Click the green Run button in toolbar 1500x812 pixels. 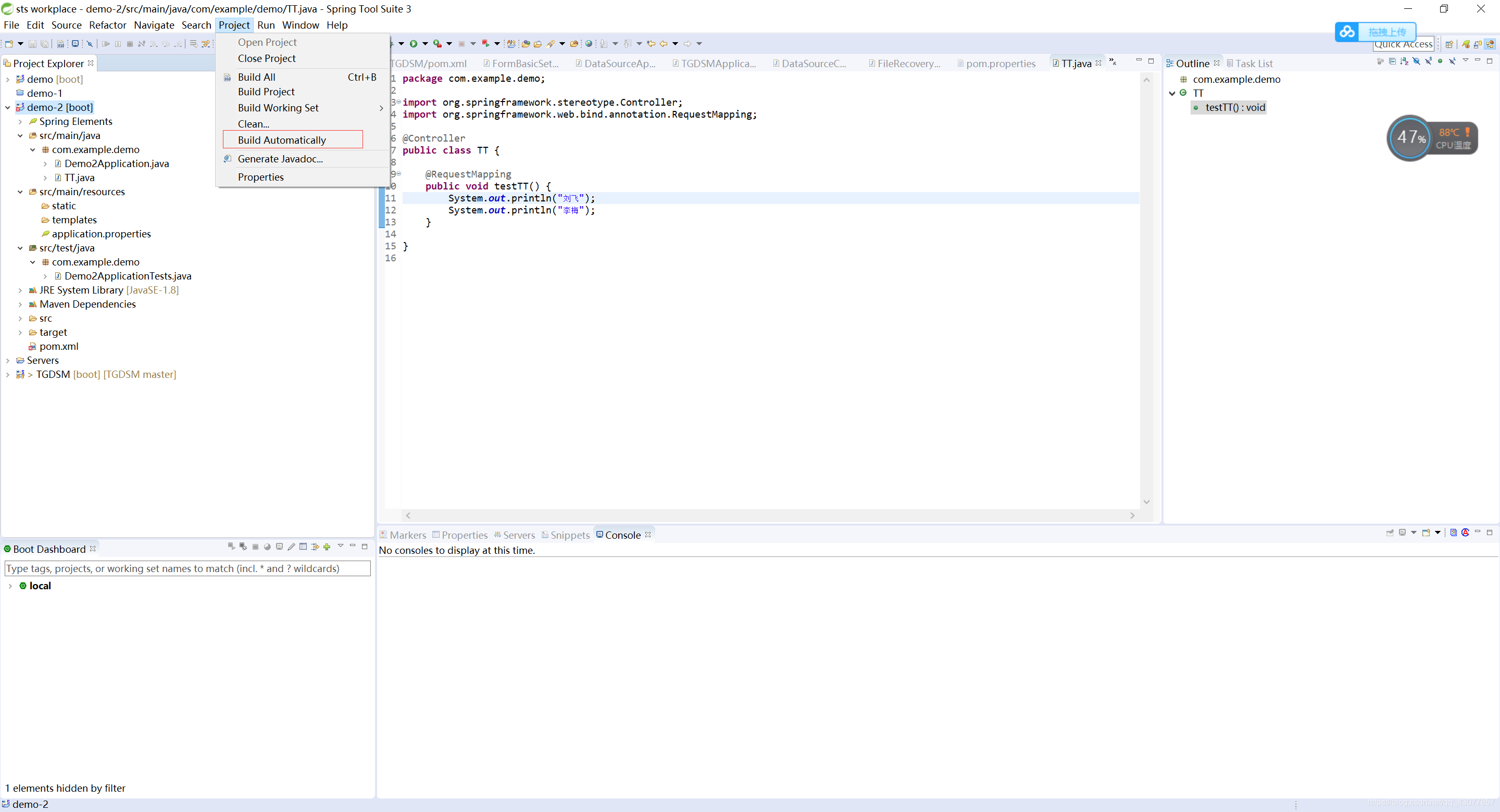click(413, 44)
